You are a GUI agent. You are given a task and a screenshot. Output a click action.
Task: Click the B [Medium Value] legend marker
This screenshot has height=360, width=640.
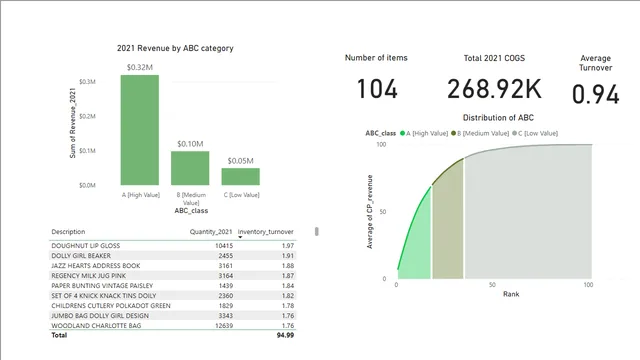[x=453, y=133]
